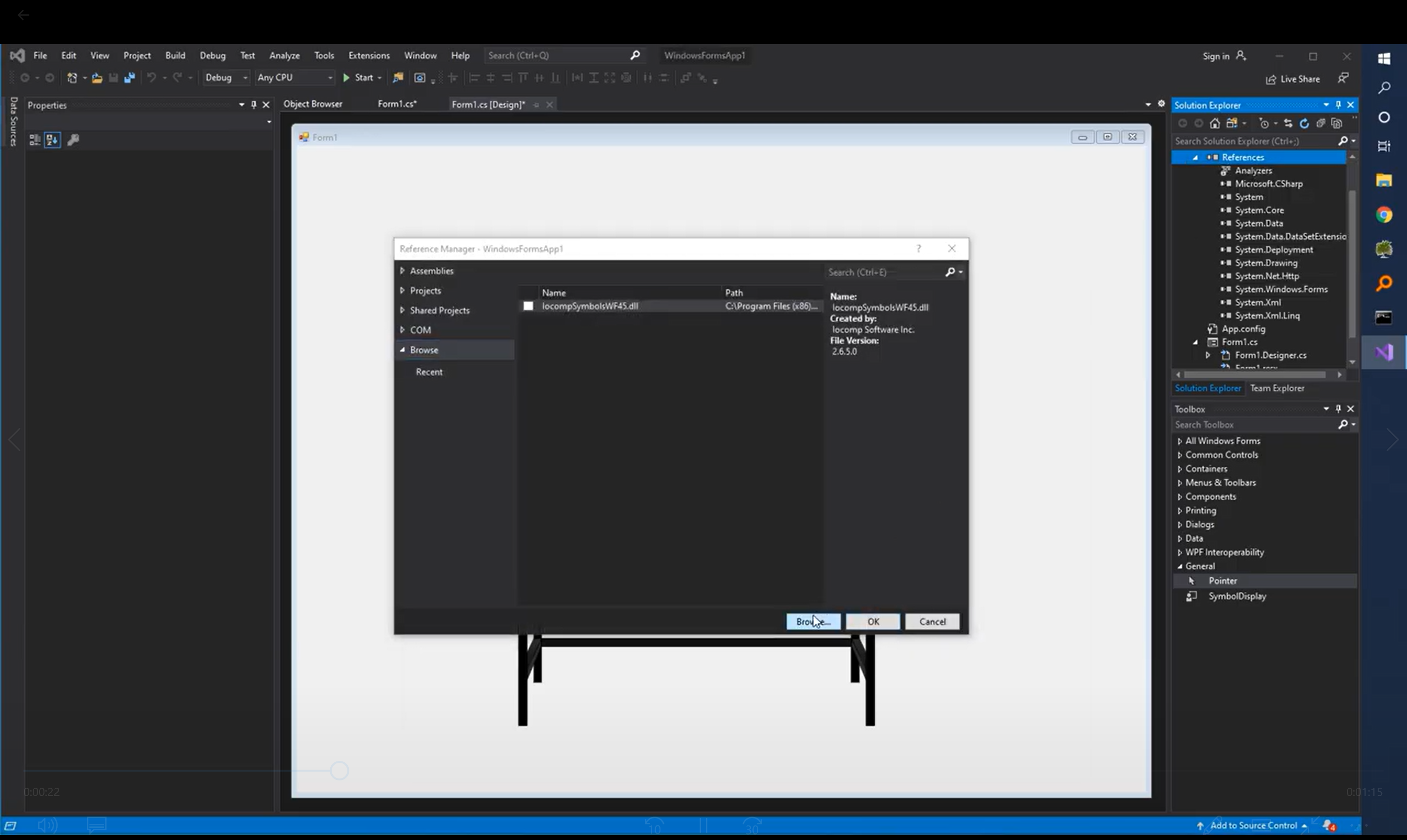Viewport: 1407px width, 840px height.
Task: Open the Project menu
Action: [137, 56]
